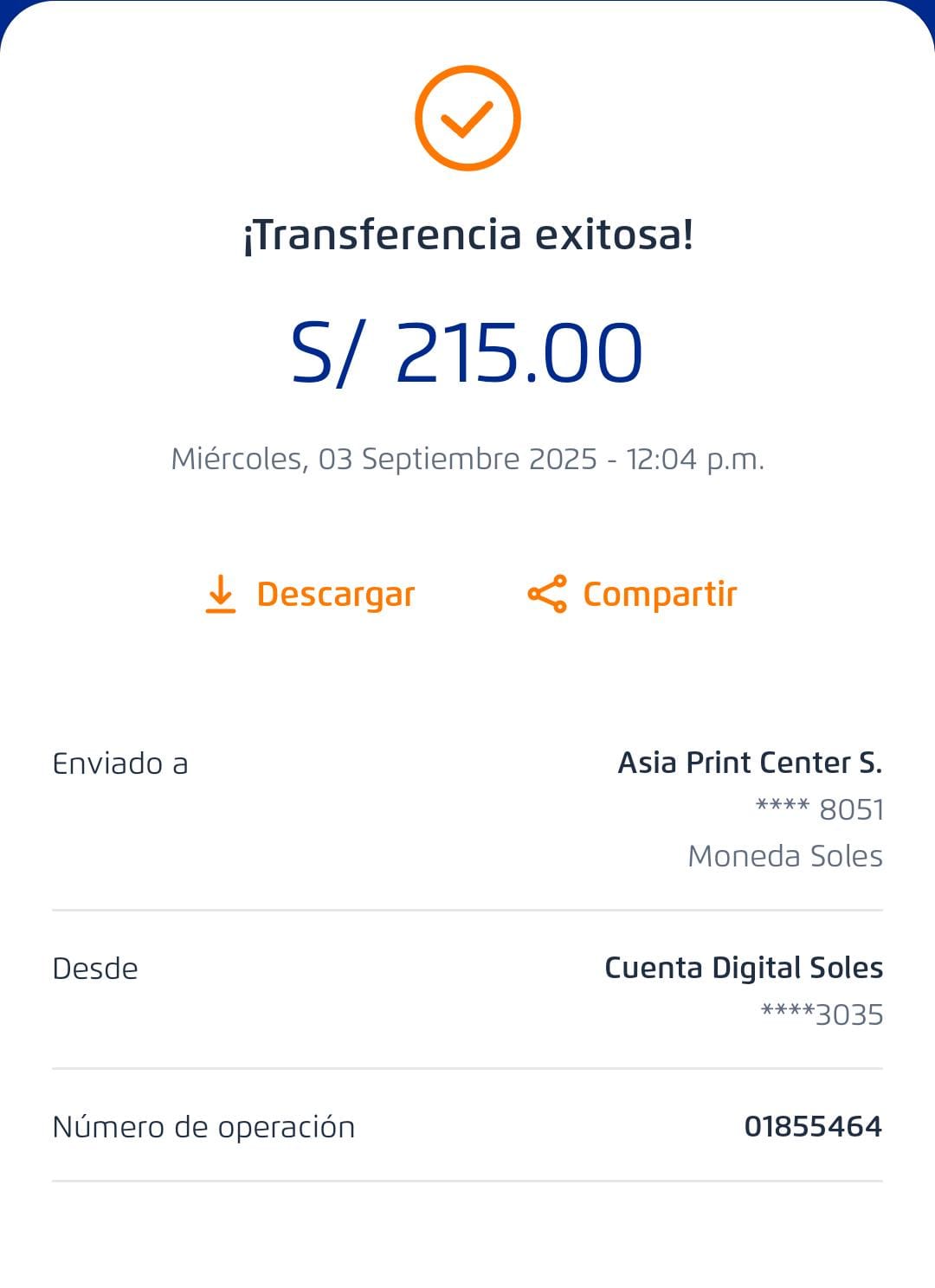
Task: Click the Enviado a label
Action: point(120,763)
